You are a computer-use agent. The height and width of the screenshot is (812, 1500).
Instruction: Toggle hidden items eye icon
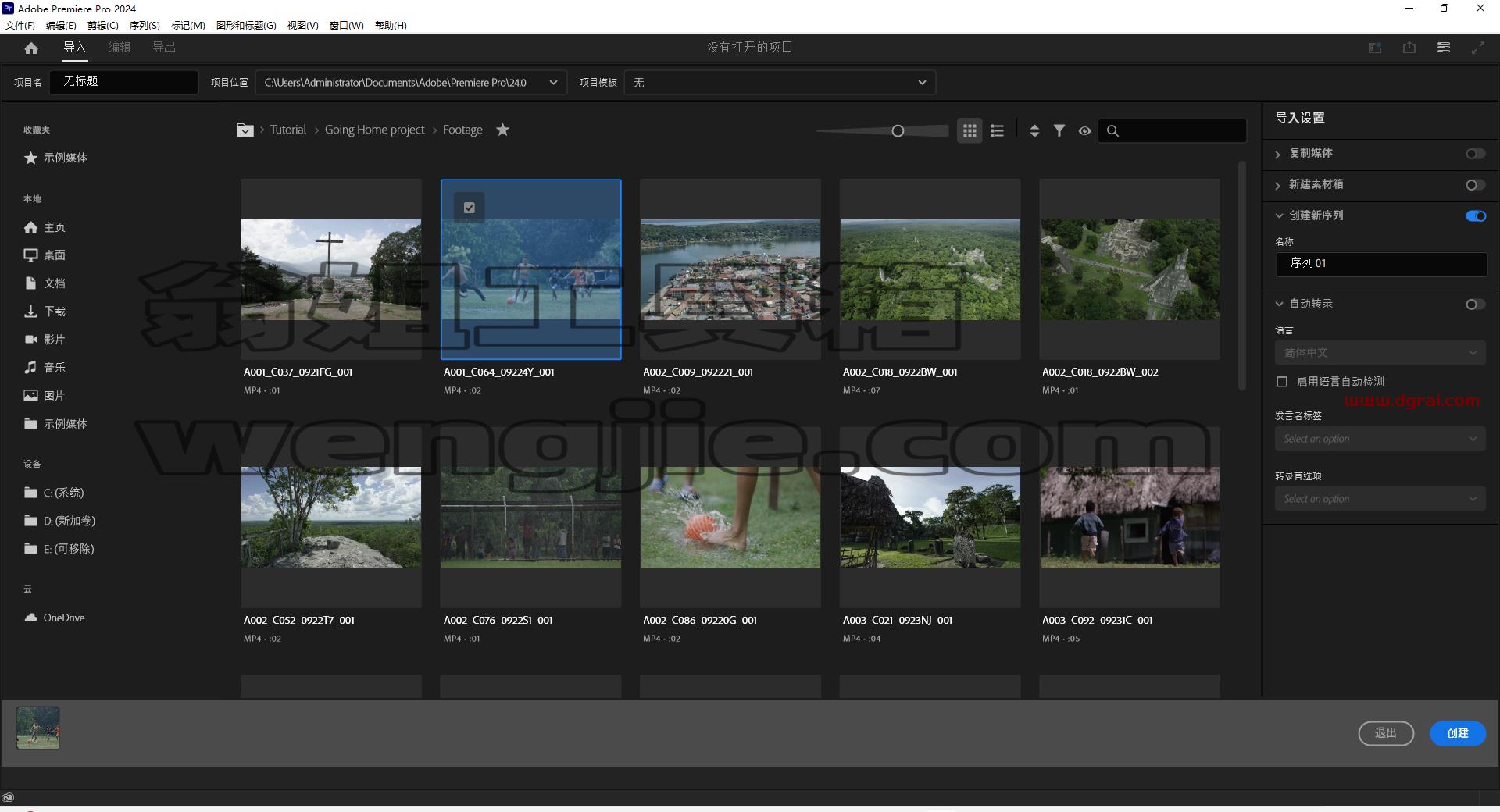click(x=1084, y=131)
